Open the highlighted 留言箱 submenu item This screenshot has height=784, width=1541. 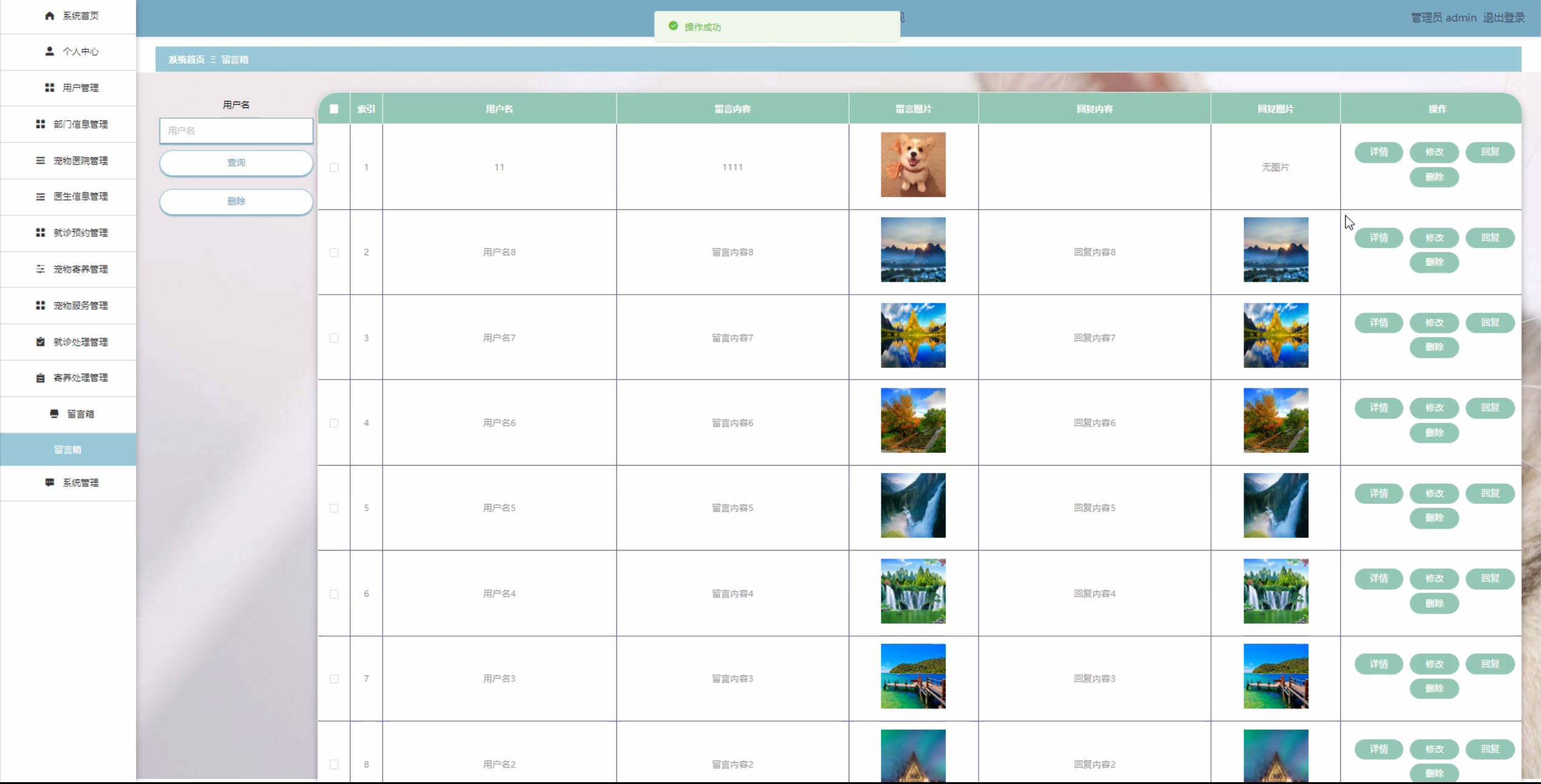click(x=67, y=450)
